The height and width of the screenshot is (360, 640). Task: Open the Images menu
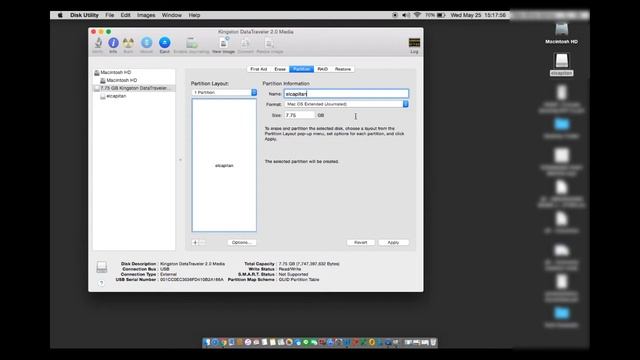pos(146,15)
